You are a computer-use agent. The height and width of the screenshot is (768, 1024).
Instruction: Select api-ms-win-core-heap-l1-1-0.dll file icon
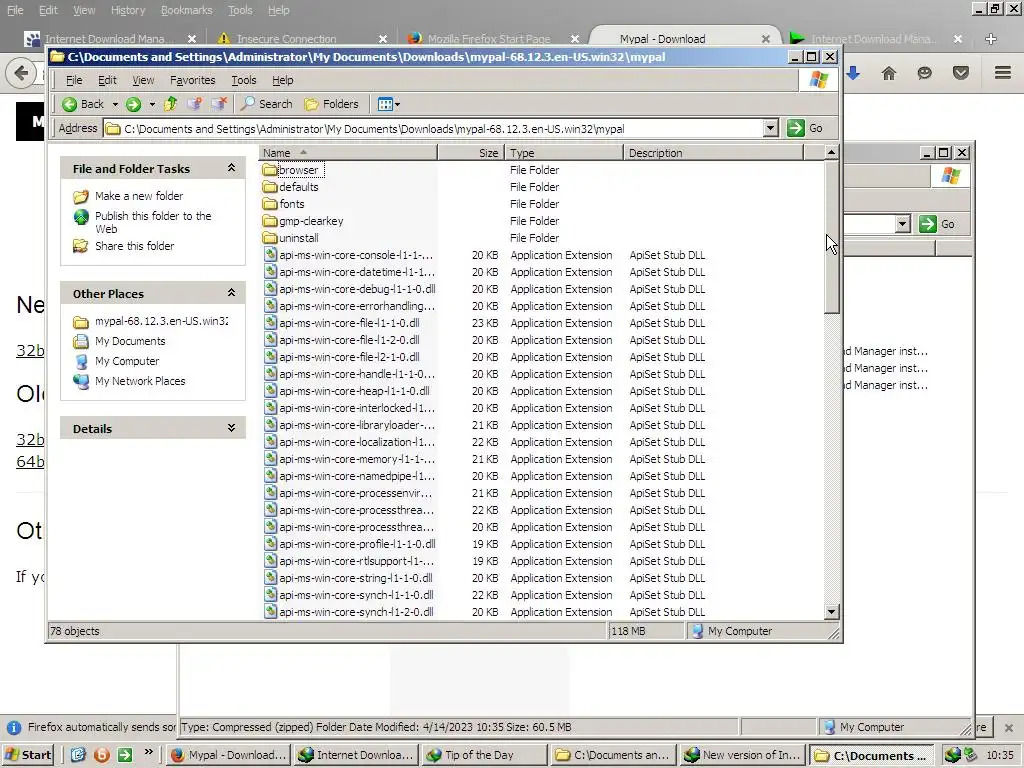[270, 391]
